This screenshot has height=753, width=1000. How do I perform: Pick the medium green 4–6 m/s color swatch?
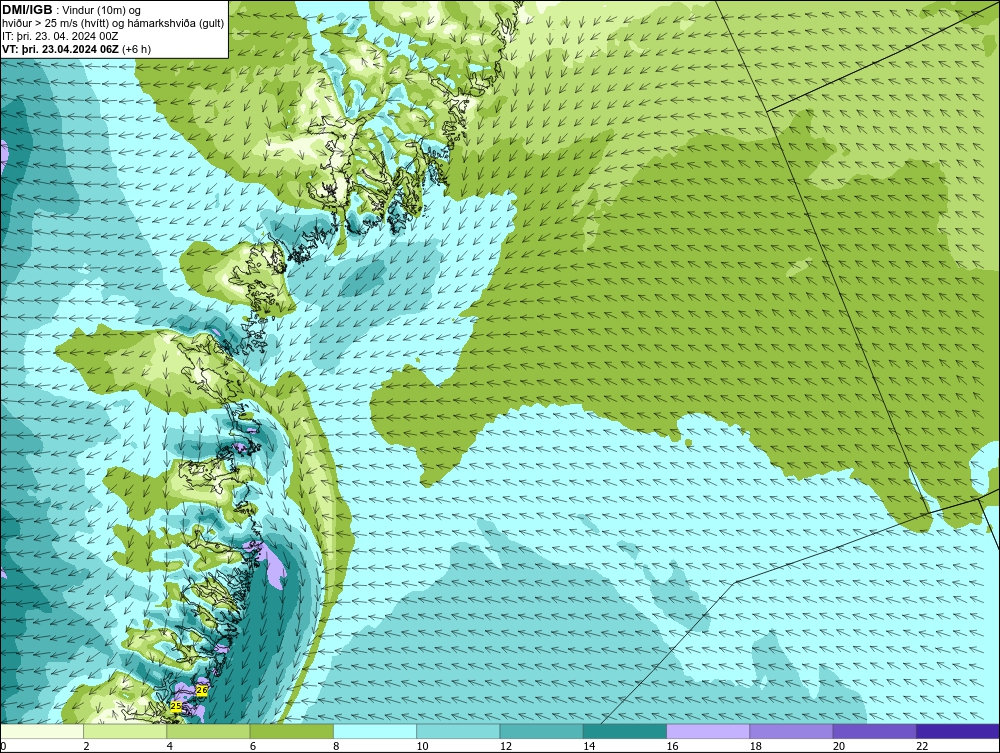[209, 731]
